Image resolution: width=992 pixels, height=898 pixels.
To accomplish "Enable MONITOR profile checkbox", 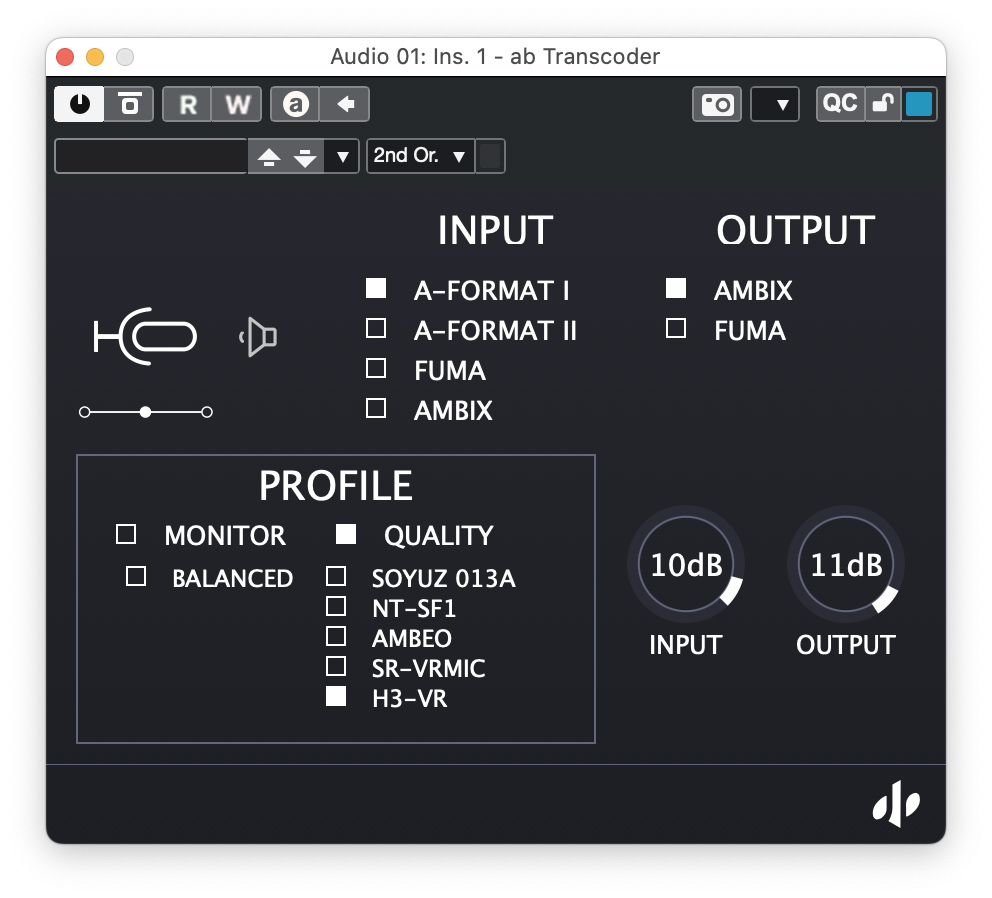I will point(126,533).
